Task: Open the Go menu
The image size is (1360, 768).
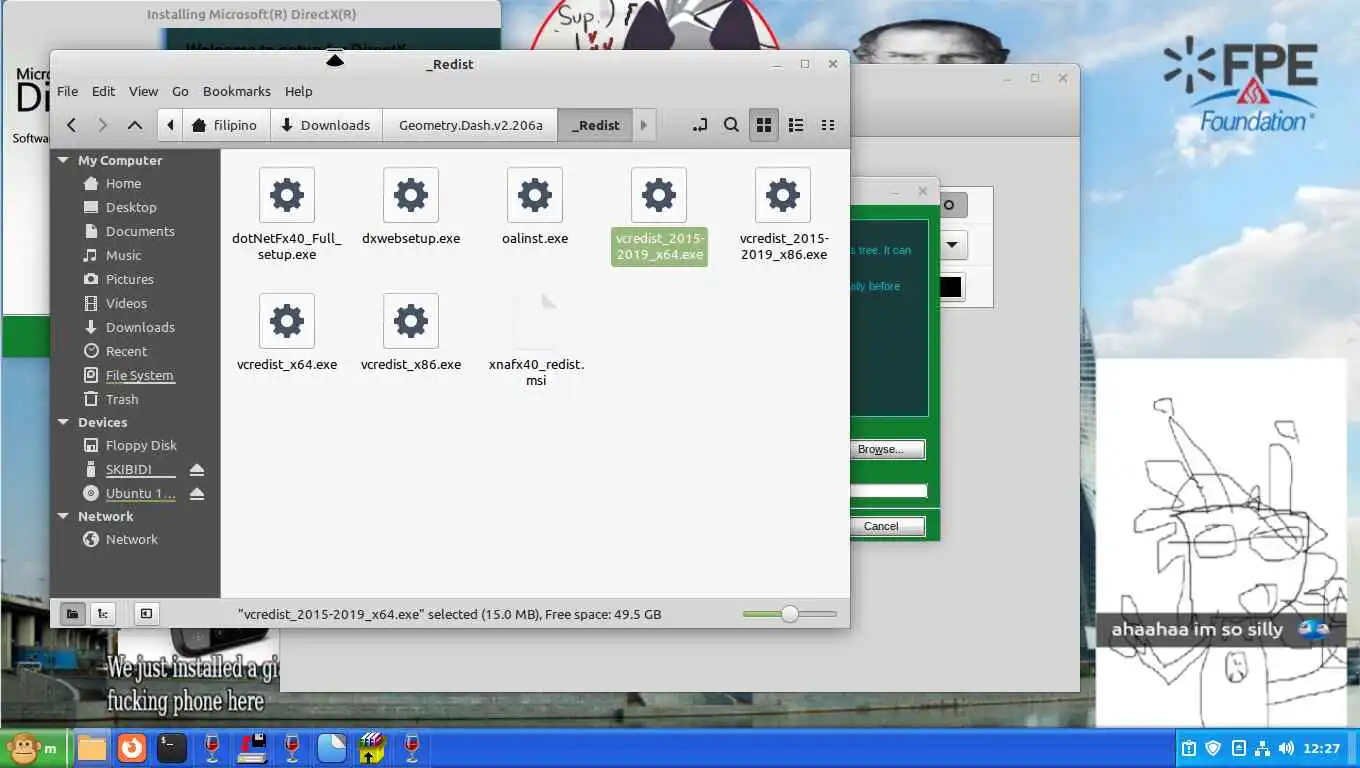Action: [180, 91]
